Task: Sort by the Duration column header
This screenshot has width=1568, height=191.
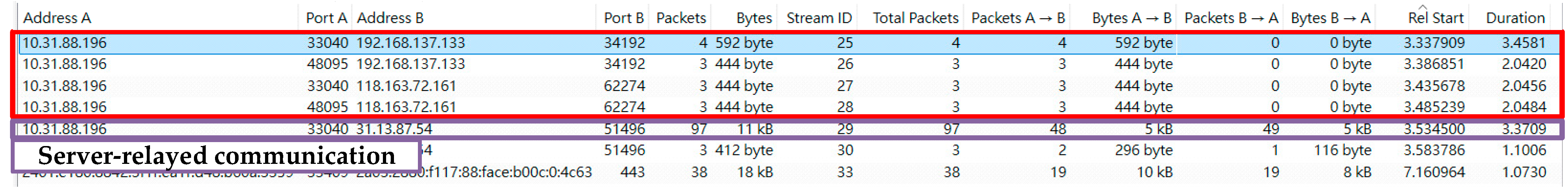Action: coord(1515,18)
